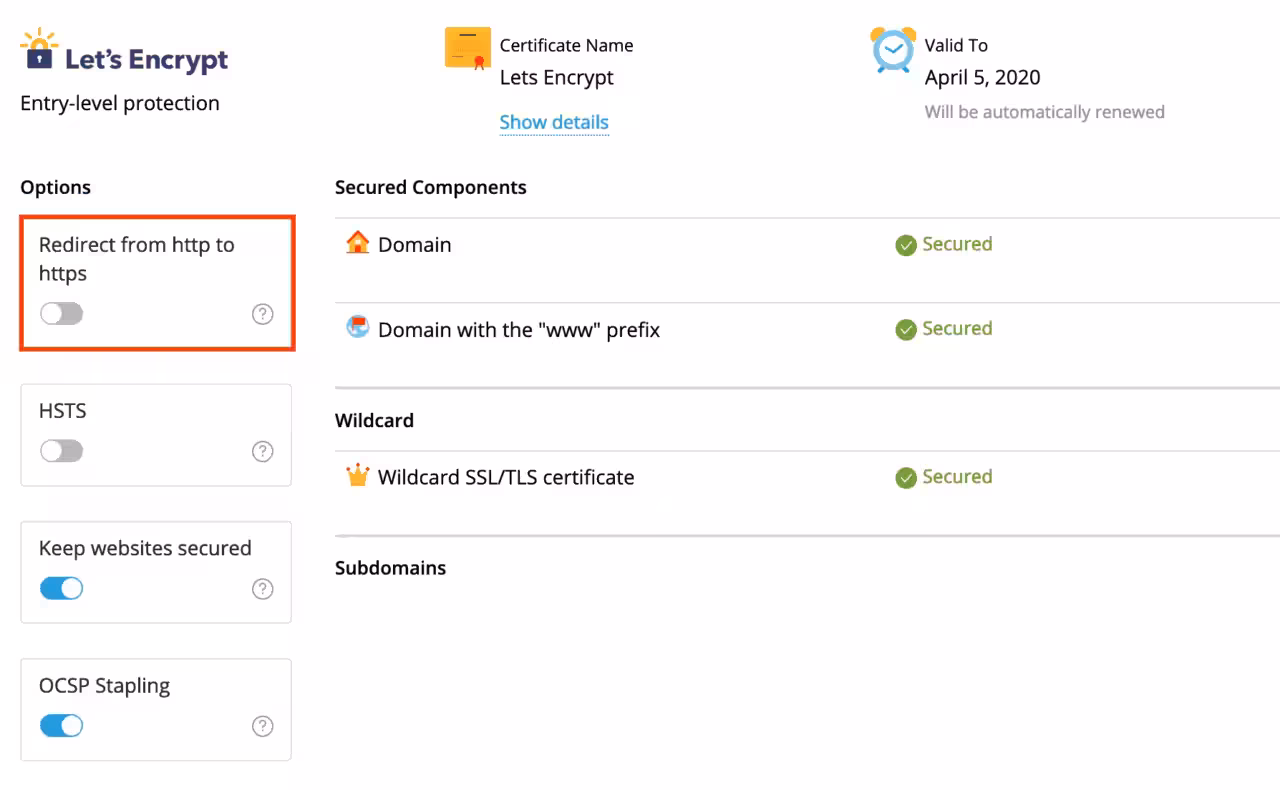
Task: Click the orange certificate icon
Action: coord(468,49)
